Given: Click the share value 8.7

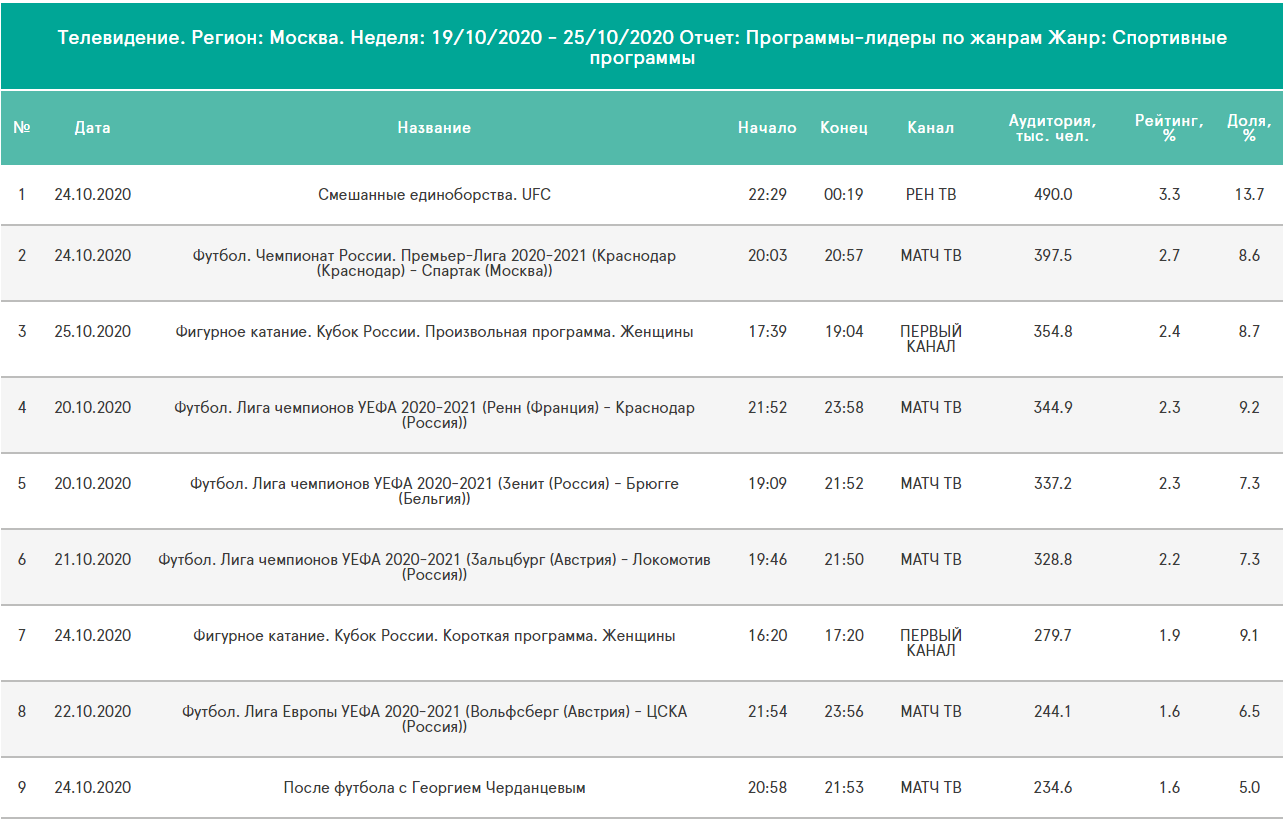Looking at the screenshot, I should click(x=1249, y=332).
